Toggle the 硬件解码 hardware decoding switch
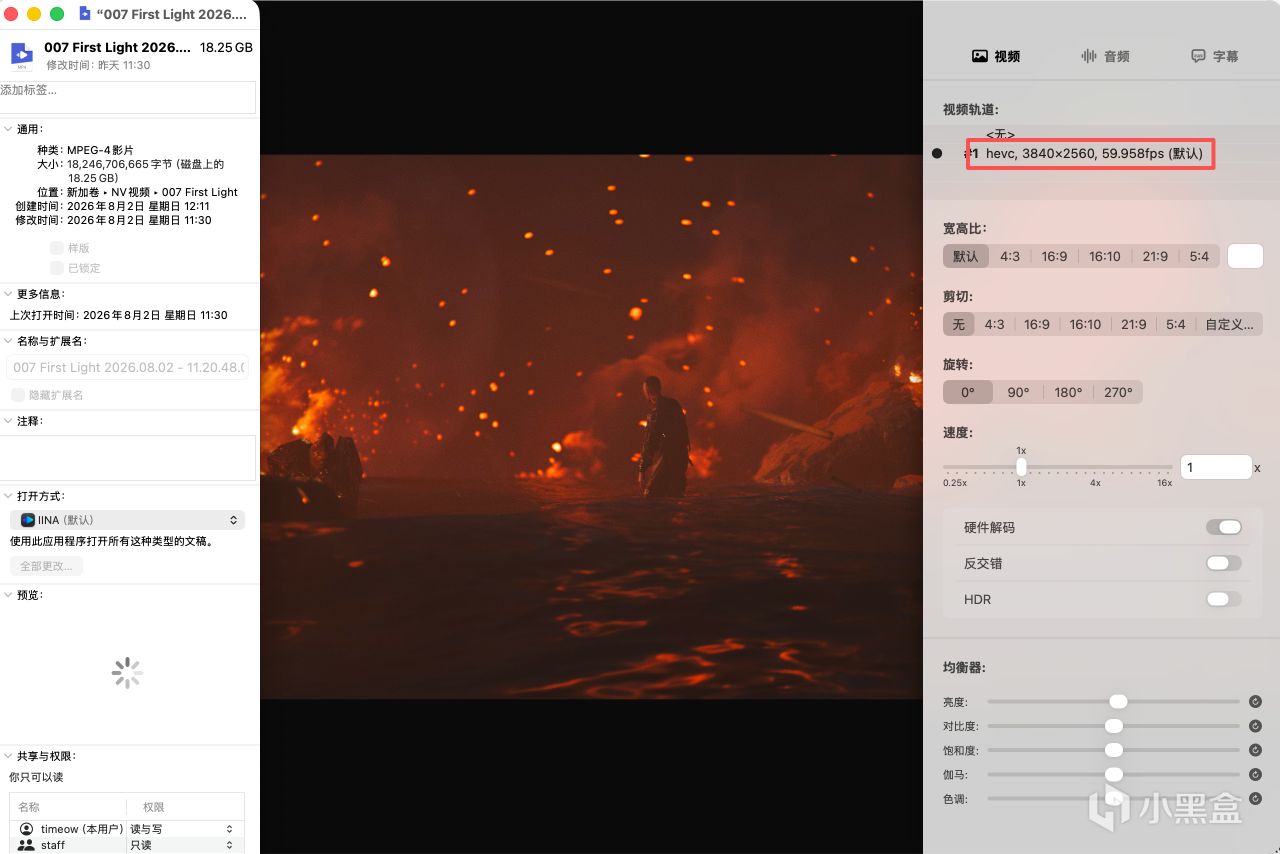The image size is (1280, 854). (x=1224, y=527)
